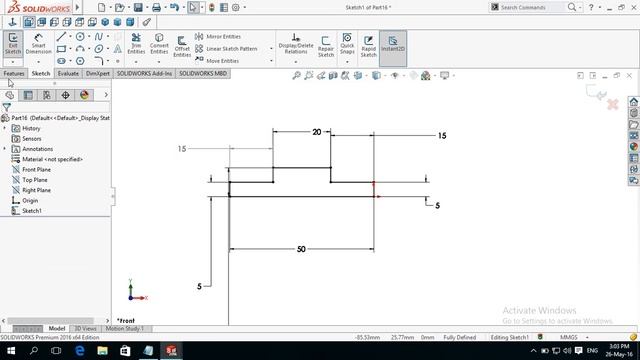This screenshot has width=640, height=360.
Task: Click the Exit Sketch button
Action: click(13, 44)
